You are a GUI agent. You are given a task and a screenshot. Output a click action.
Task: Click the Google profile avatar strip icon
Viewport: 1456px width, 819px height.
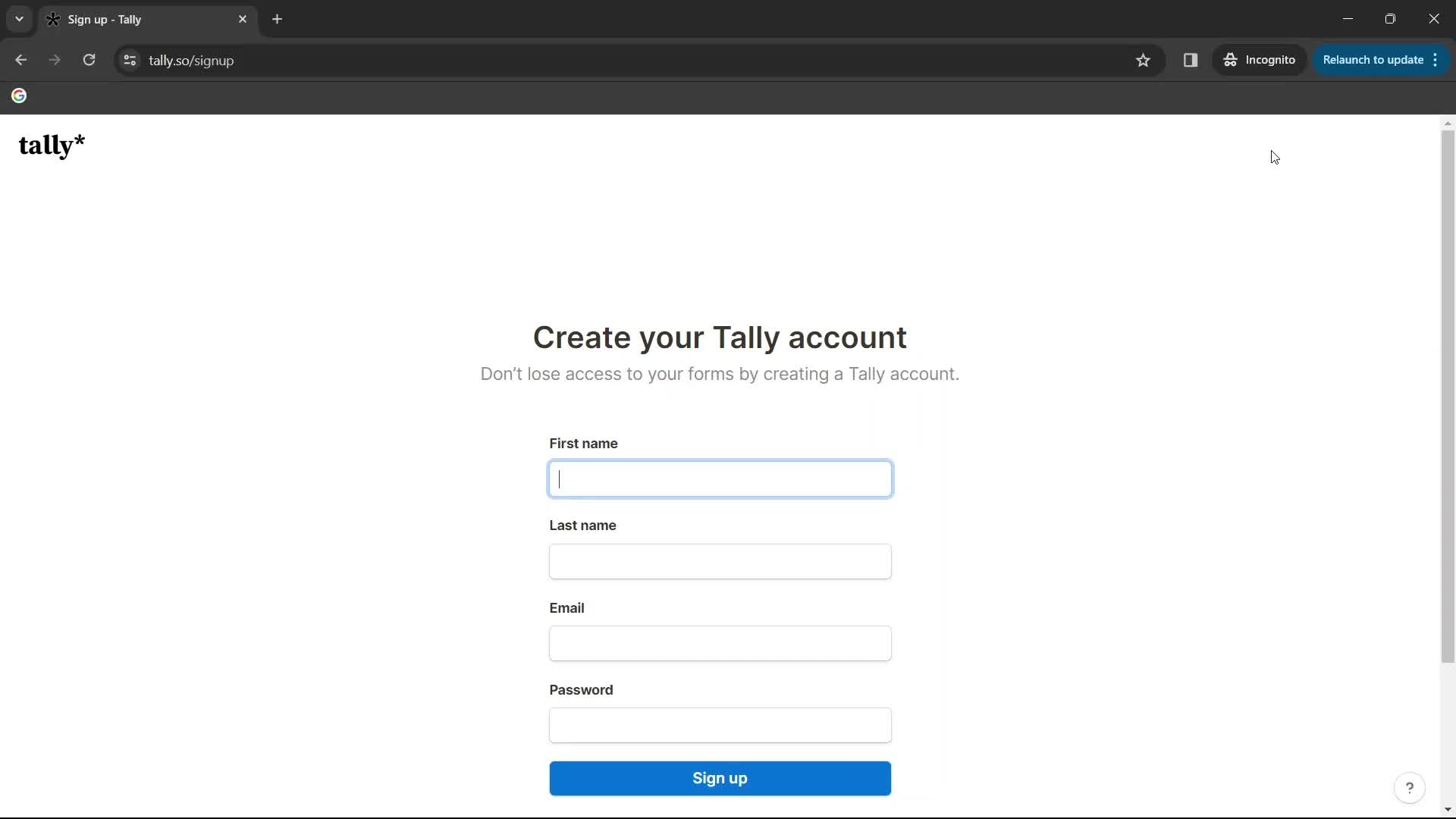pos(18,96)
